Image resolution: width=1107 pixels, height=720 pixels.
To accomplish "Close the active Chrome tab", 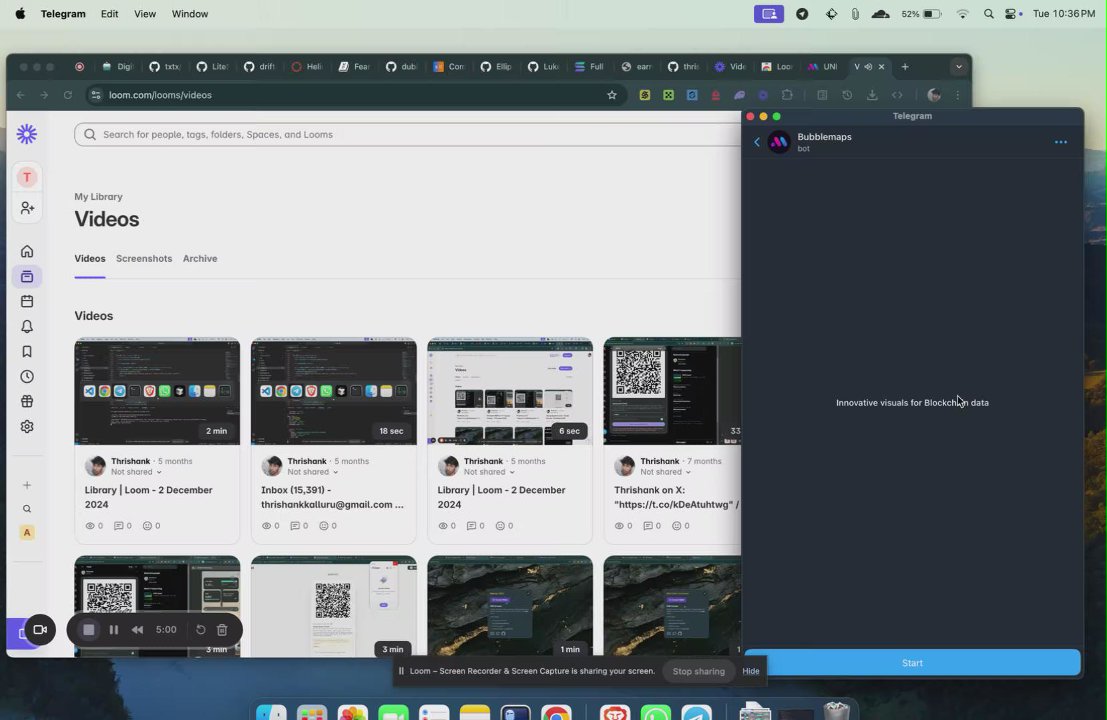I will 881,67.
